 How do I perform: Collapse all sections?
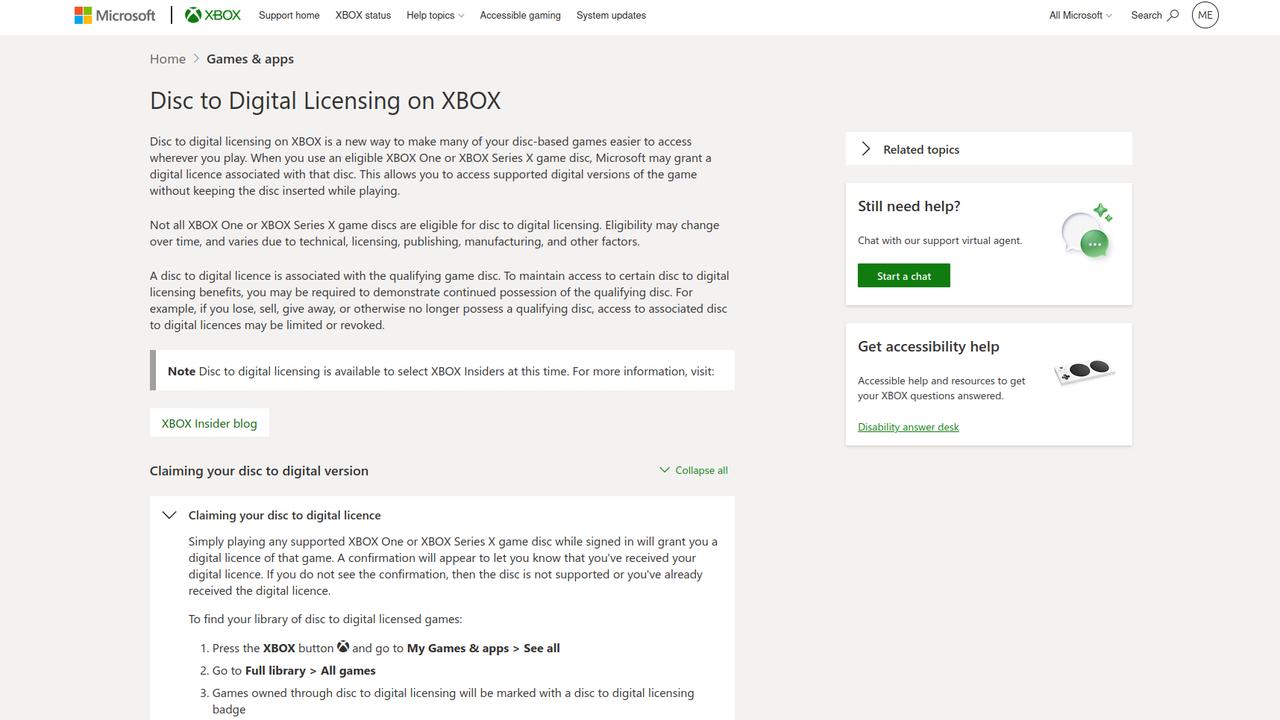point(693,470)
